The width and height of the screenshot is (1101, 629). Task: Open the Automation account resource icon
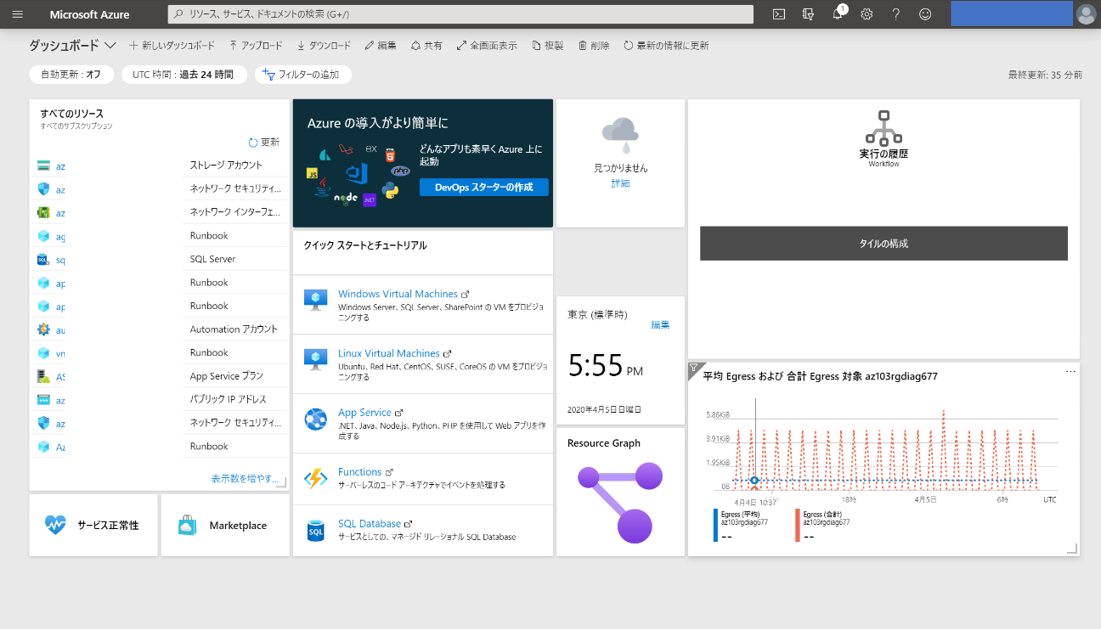pyautogui.click(x=44, y=329)
